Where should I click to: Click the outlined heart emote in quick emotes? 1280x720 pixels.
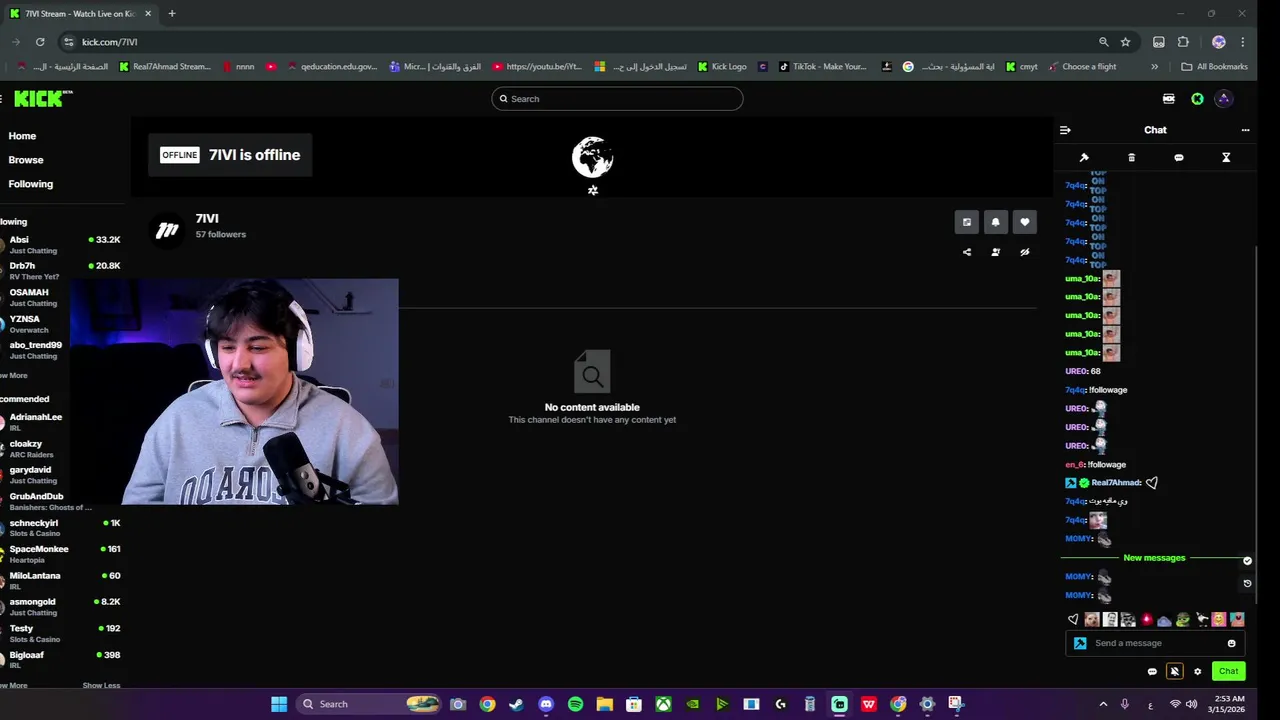point(1073,620)
